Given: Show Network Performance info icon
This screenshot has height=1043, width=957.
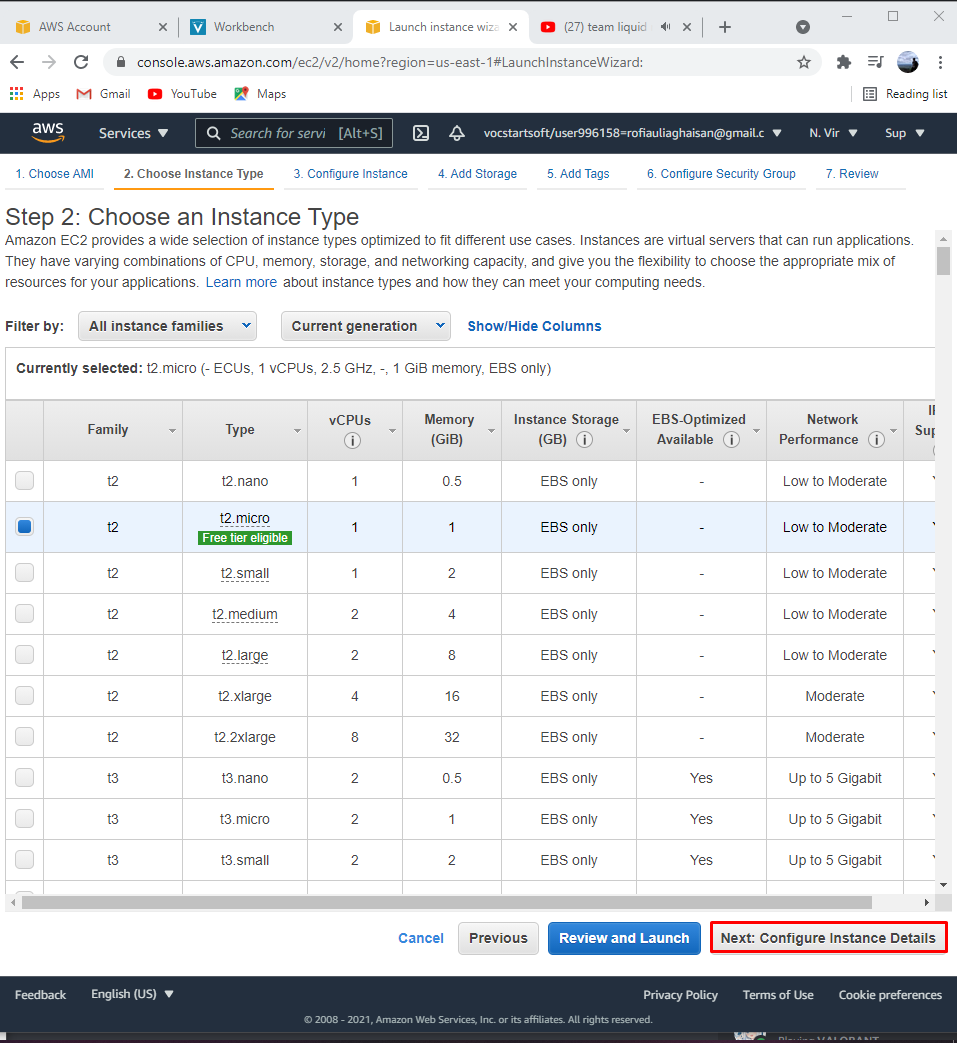Looking at the screenshot, I should coord(877,440).
